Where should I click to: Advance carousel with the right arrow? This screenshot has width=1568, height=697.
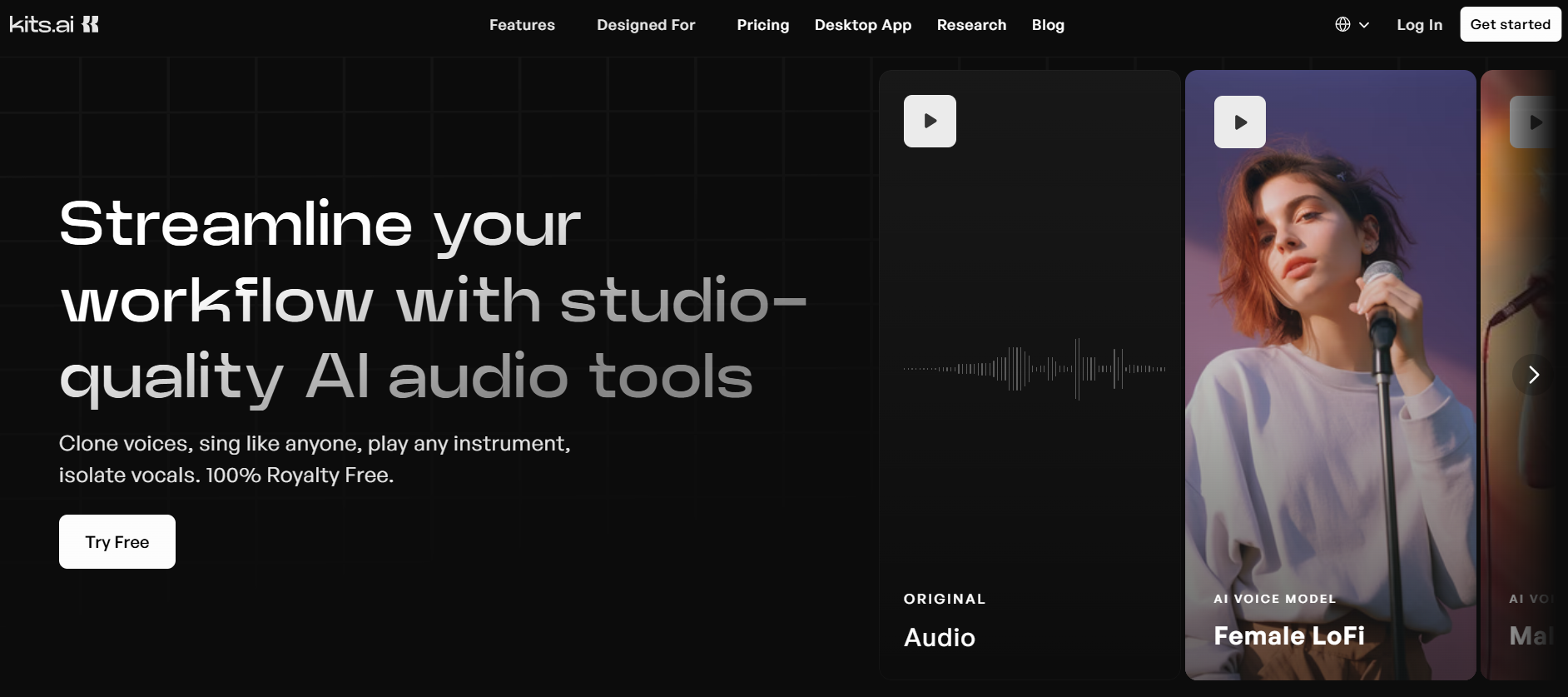1533,375
